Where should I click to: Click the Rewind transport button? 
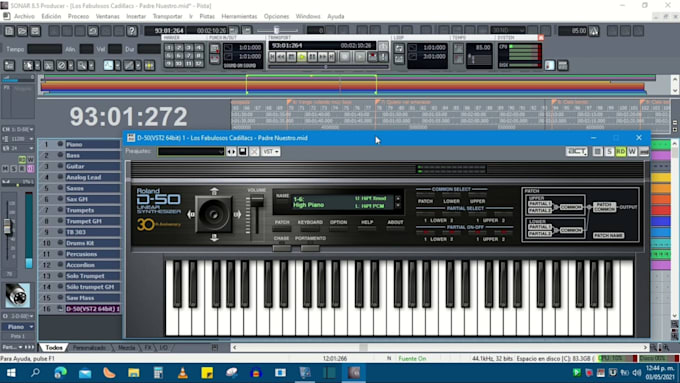click(x=281, y=57)
